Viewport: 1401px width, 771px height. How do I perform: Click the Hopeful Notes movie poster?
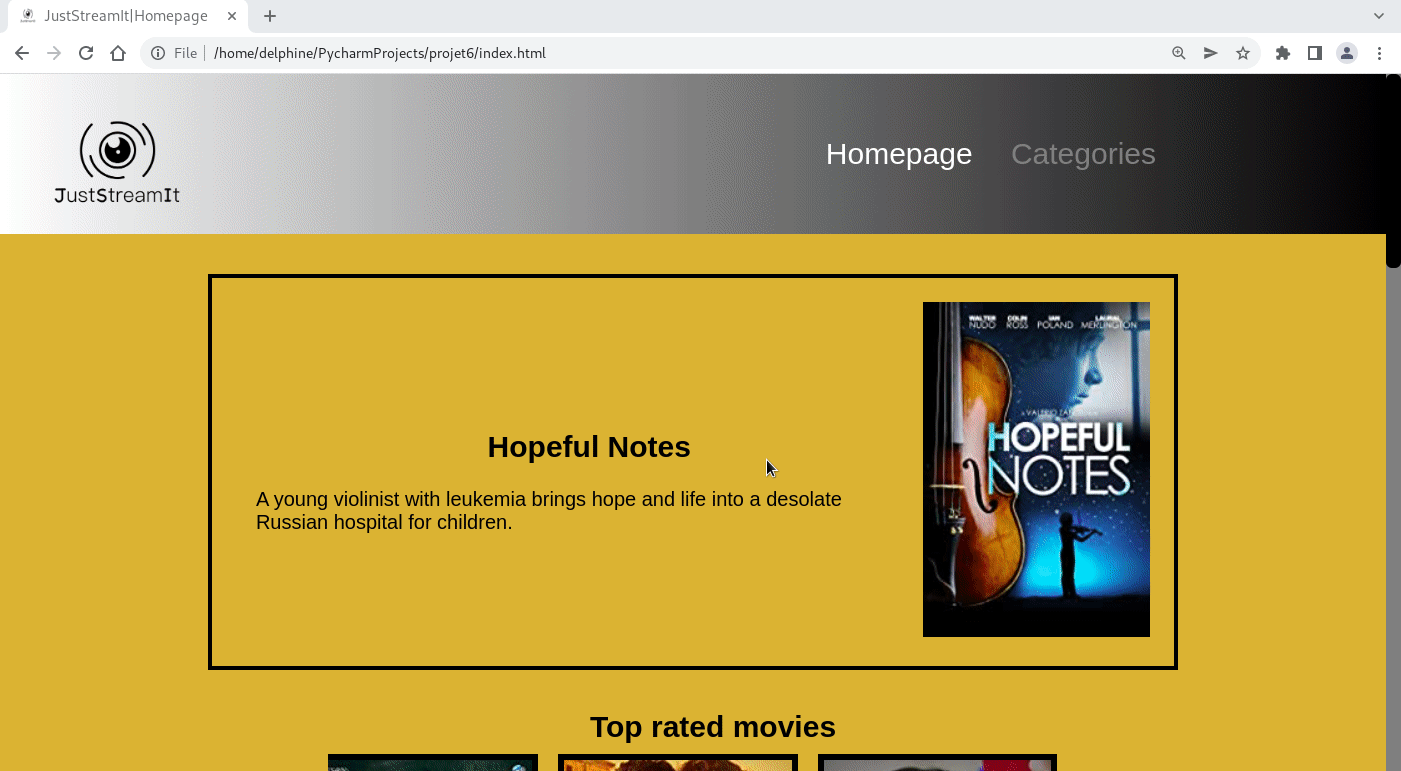pyautogui.click(x=1036, y=469)
